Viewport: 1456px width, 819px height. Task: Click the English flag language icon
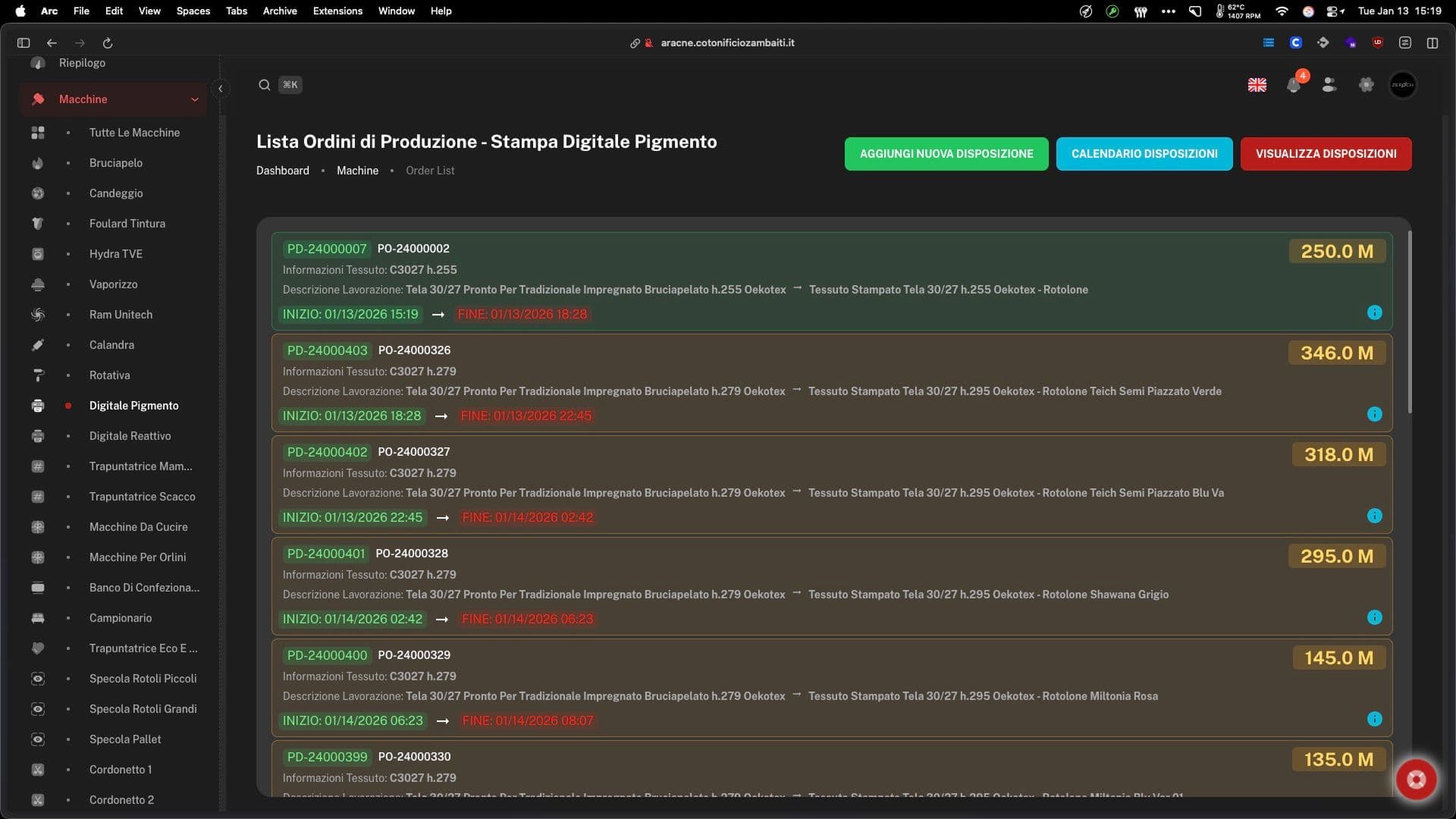[1257, 85]
